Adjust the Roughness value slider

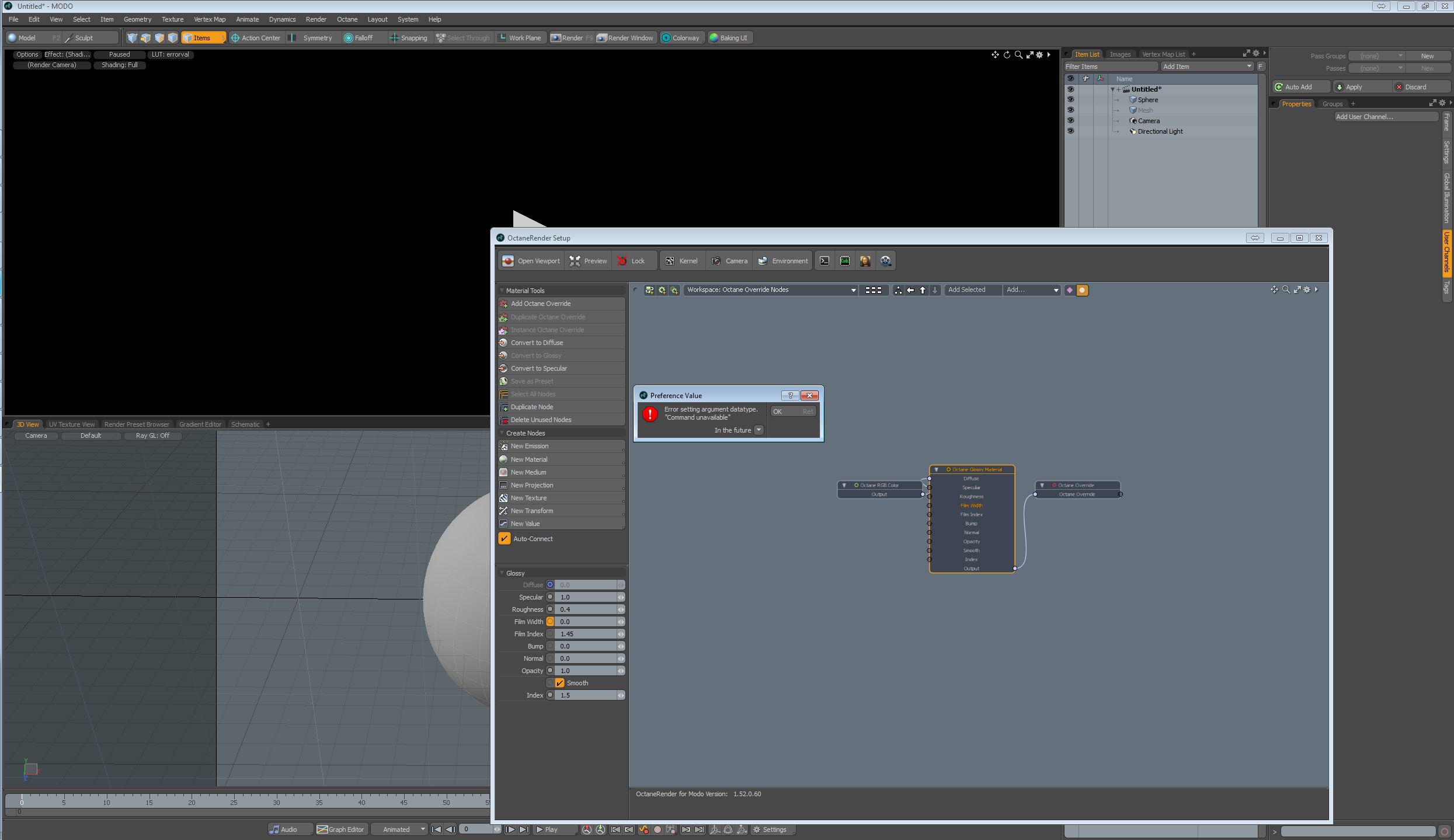(x=586, y=609)
